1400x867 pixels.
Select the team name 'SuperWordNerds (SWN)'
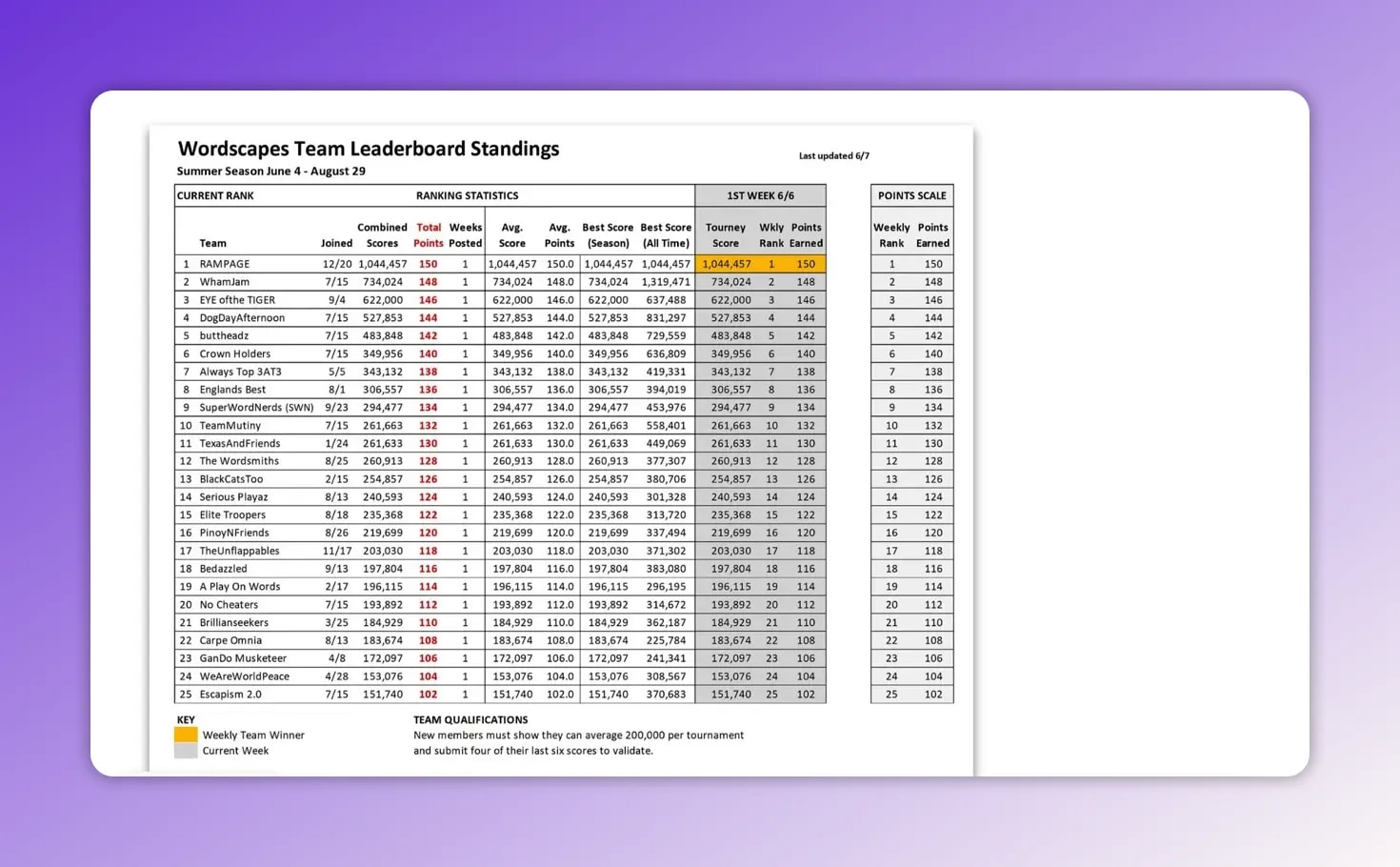tap(256, 408)
